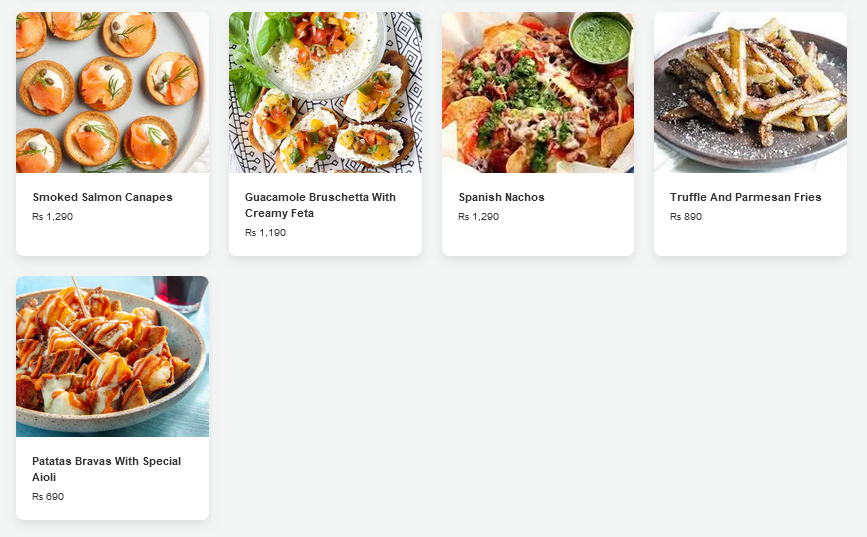This screenshot has height=537, width=867.
Task: Click Guacamole Bruschetta With Creamy Feta title
Action: point(320,205)
